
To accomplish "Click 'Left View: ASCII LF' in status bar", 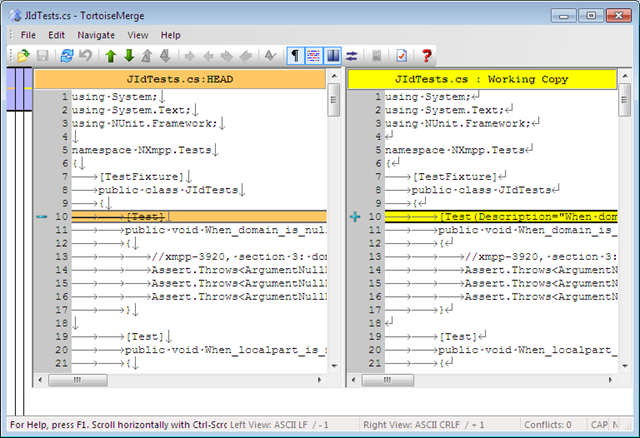I will (269, 425).
